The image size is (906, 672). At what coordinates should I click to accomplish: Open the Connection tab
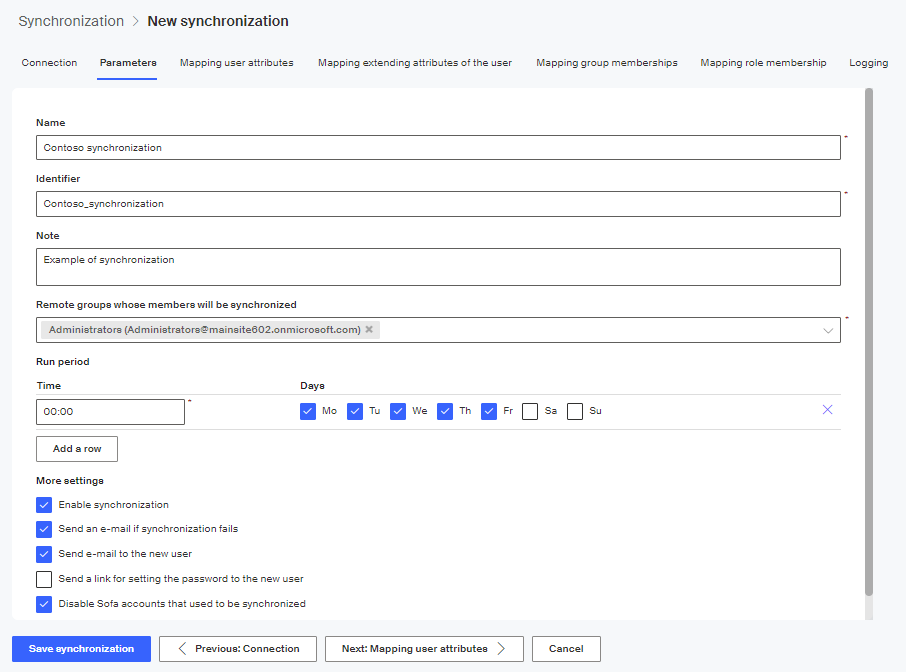pos(49,63)
